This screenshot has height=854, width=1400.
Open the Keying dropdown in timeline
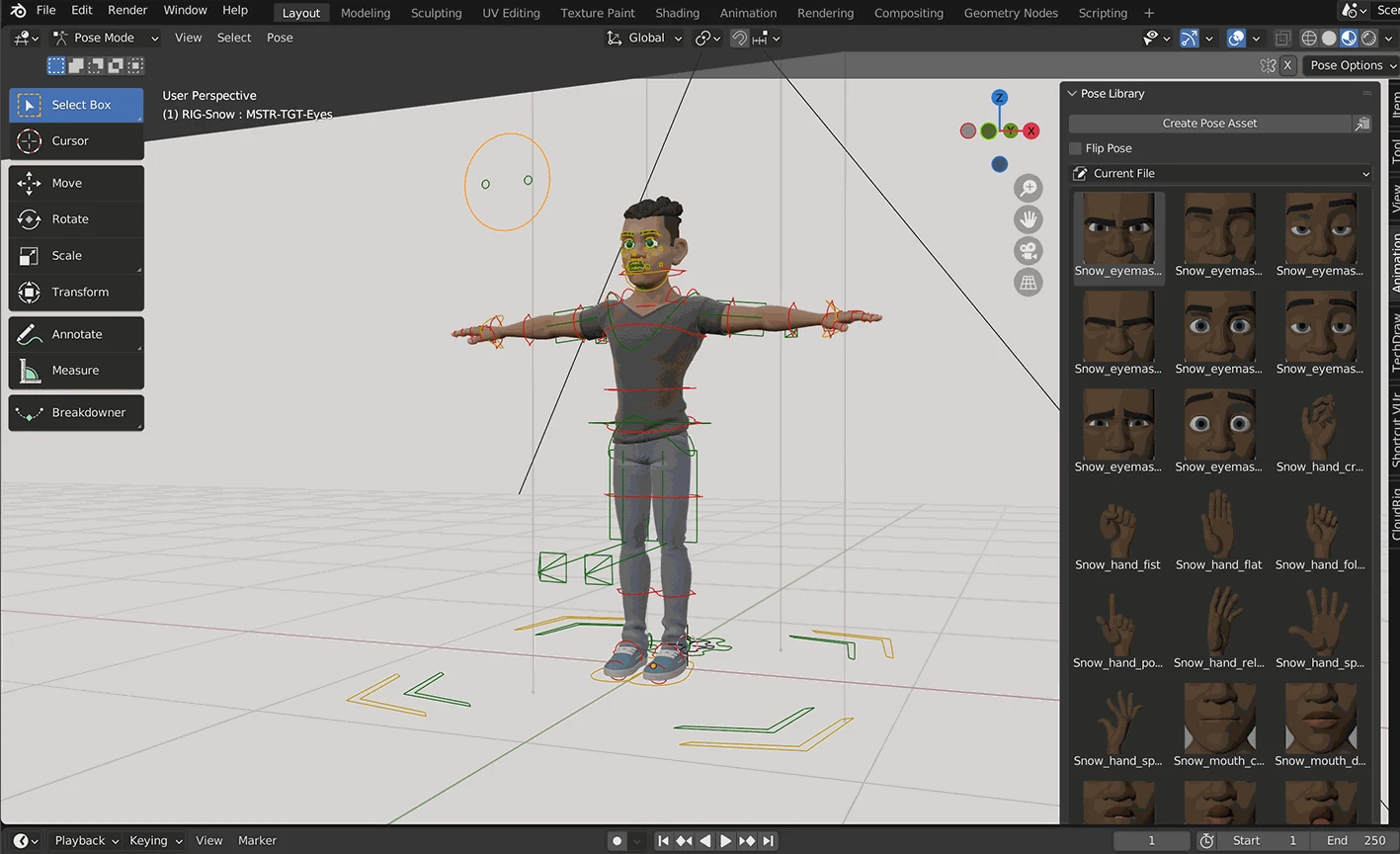coord(155,841)
